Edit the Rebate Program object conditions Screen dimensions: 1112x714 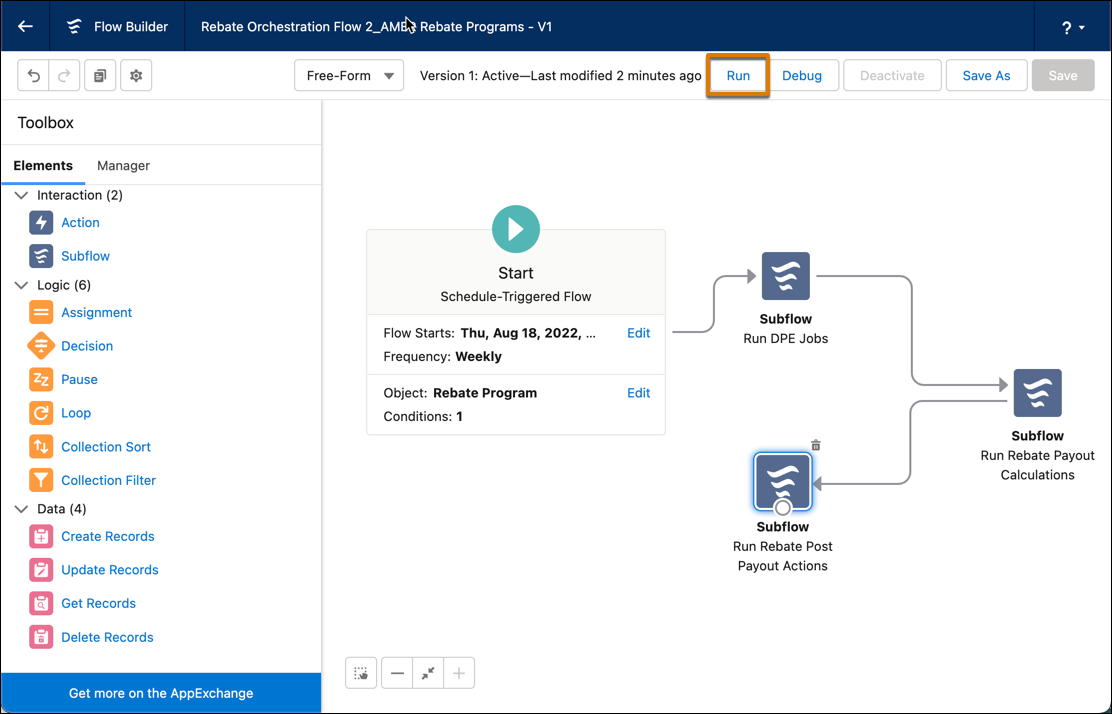click(x=638, y=393)
